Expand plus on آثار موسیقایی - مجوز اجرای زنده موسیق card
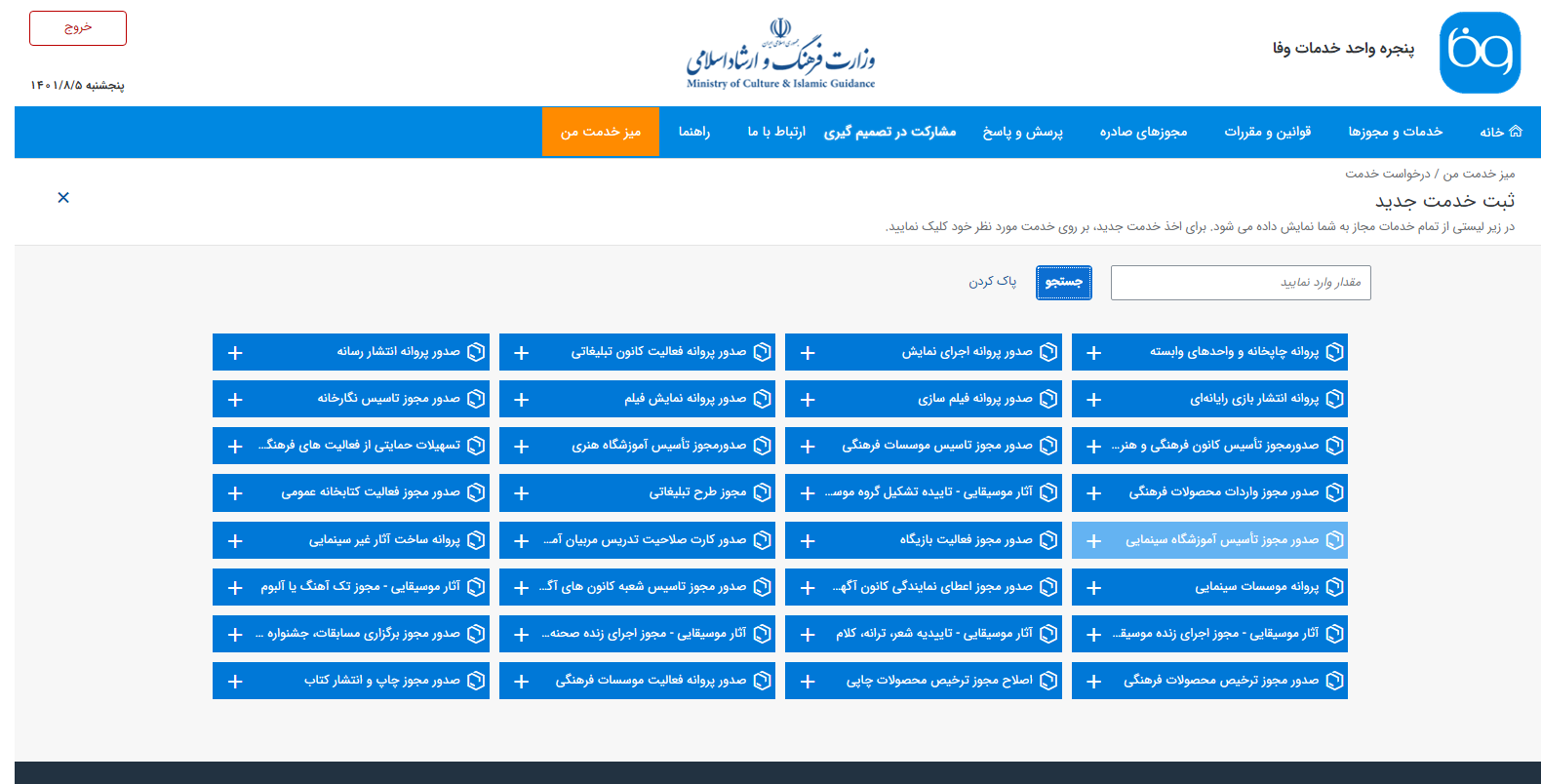Image resolution: width=1541 pixels, height=784 pixels. [x=1093, y=635]
